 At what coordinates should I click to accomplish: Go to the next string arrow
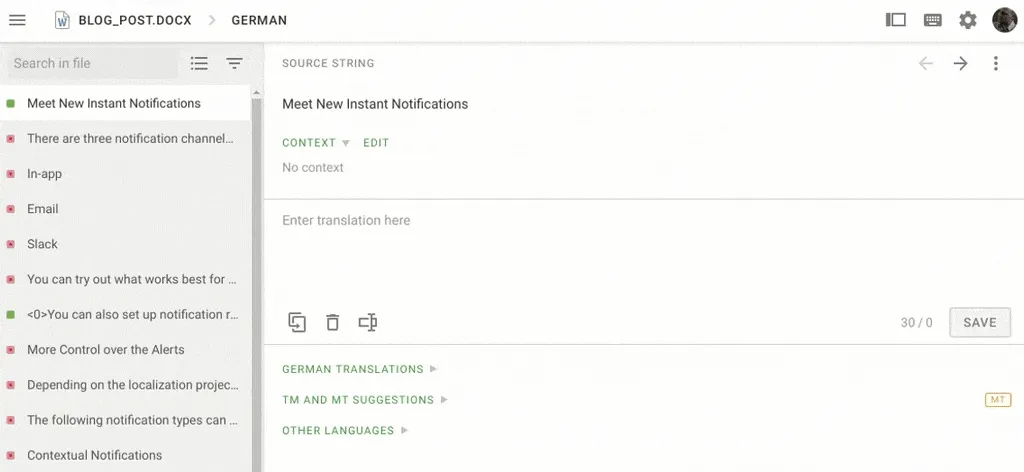click(960, 63)
